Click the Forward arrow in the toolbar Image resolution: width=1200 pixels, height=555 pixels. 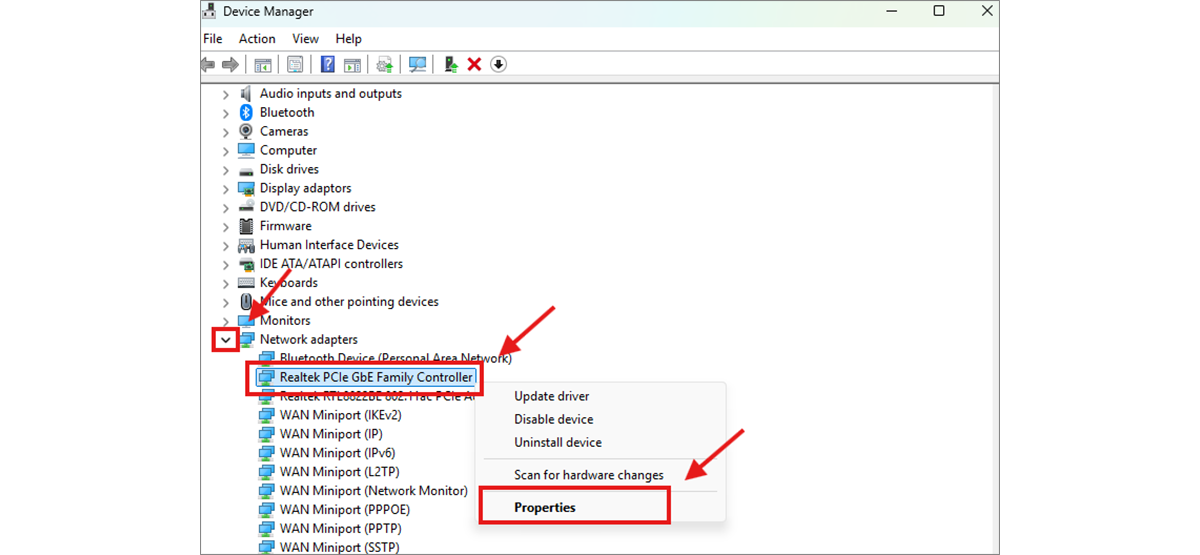(x=230, y=65)
